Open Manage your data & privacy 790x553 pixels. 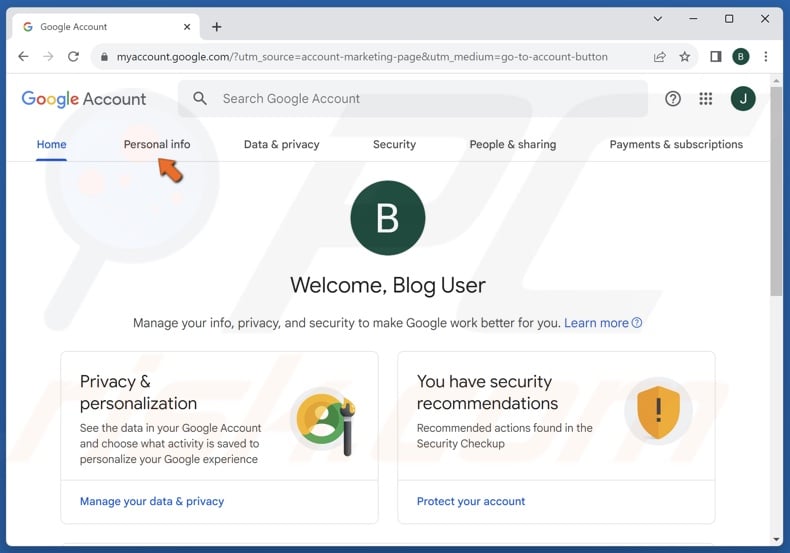[152, 501]
